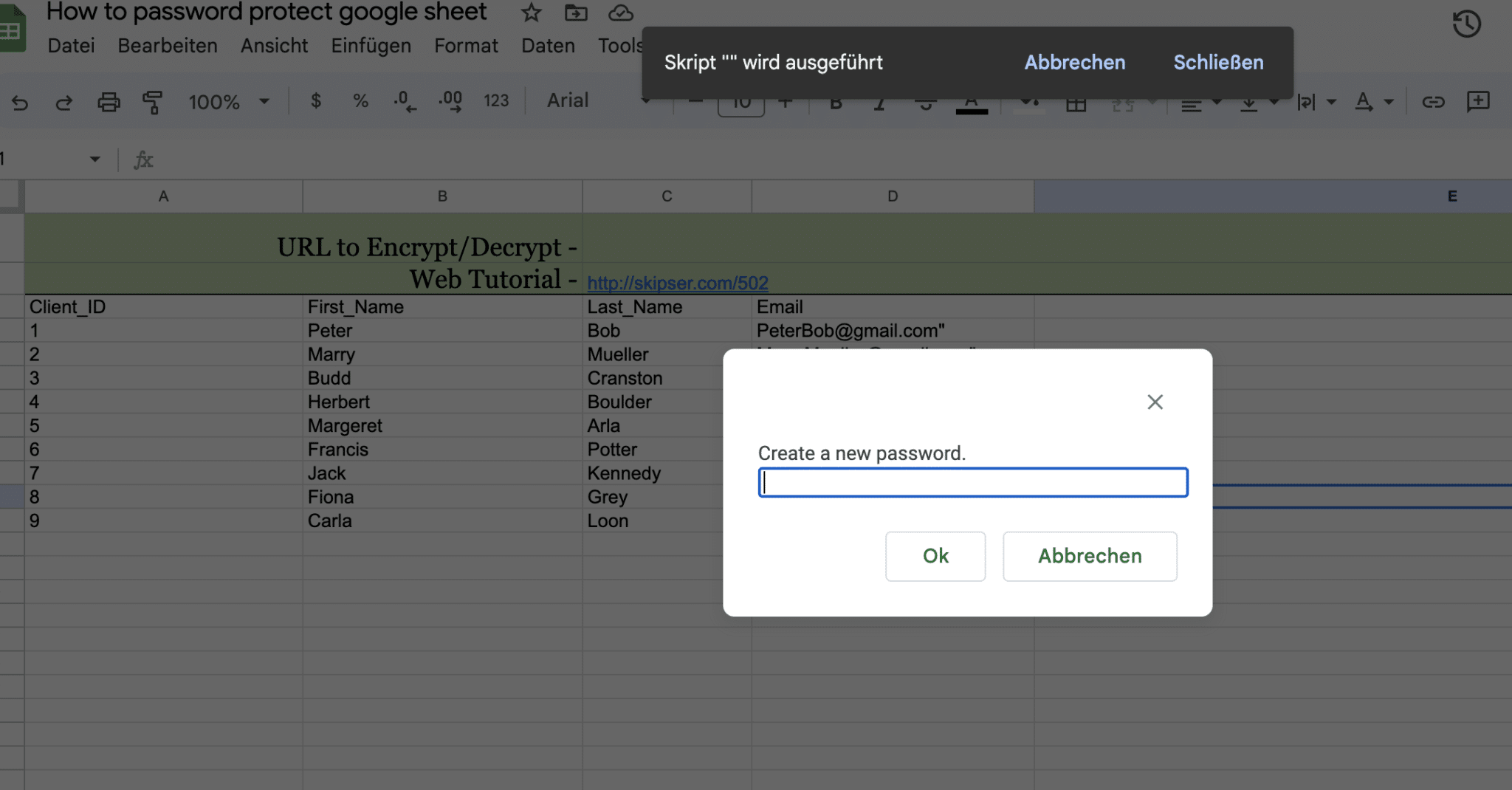Select the paint format tool
Image resolution: width=1512 pixels, height=790 pixels.
coord(153,102)
